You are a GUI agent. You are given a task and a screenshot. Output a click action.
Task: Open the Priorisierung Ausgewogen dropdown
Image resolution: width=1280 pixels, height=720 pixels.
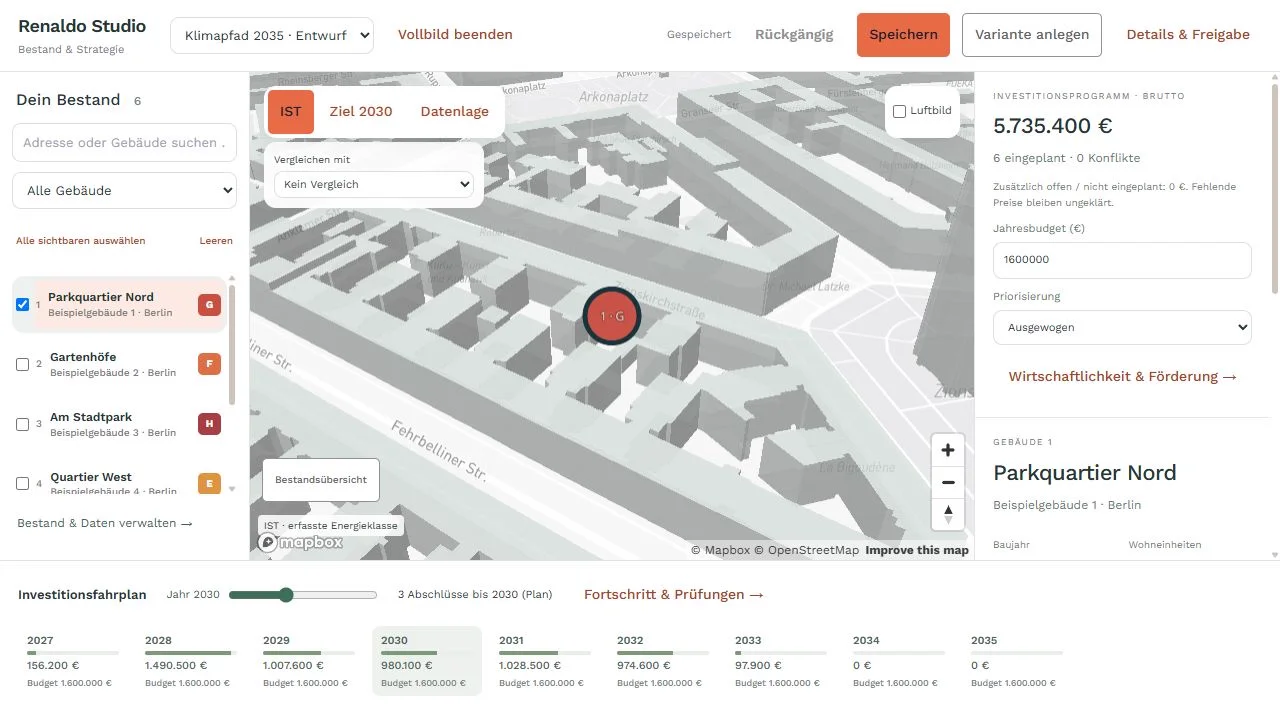(x=1122, y=327)
